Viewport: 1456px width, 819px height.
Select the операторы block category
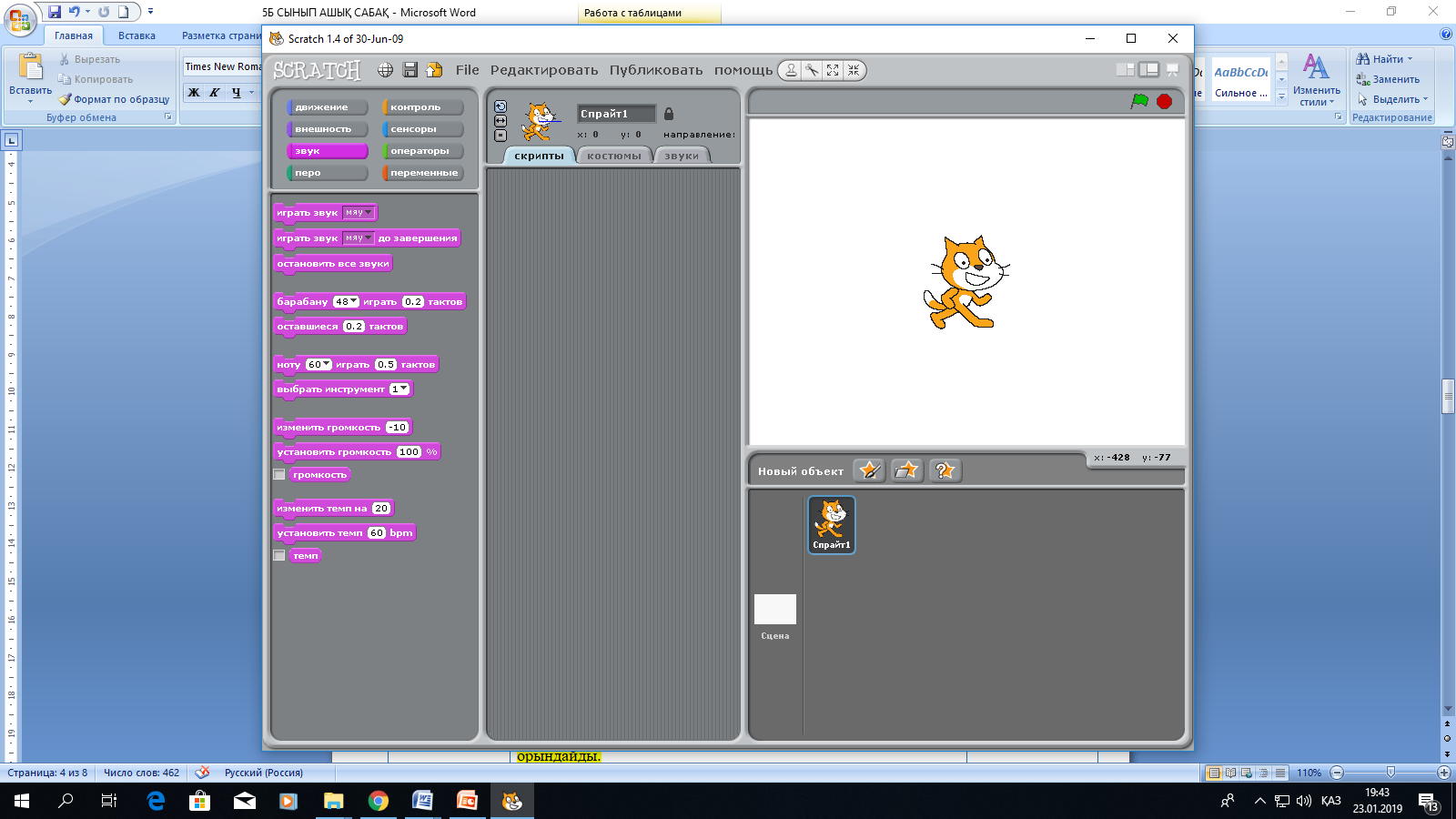coord(423,151)
